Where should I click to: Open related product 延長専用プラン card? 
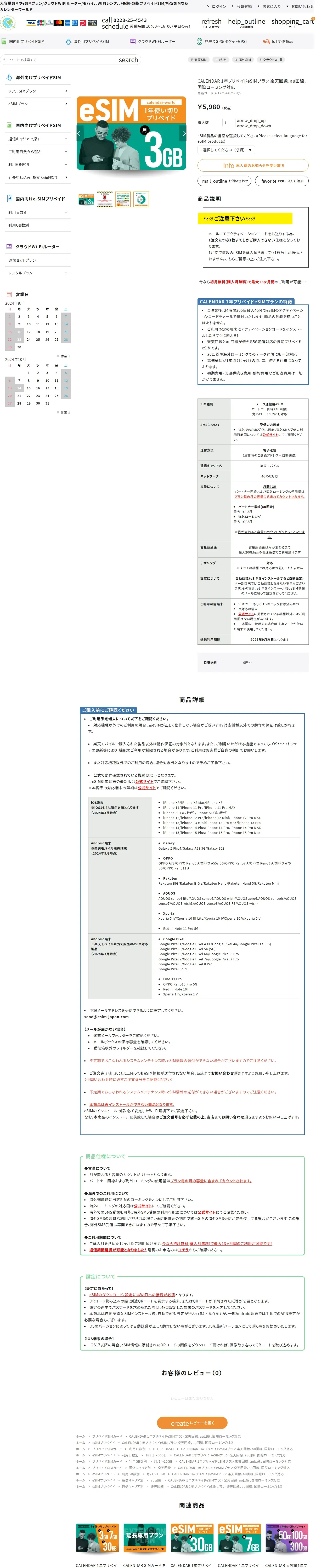coord(145,1538)
